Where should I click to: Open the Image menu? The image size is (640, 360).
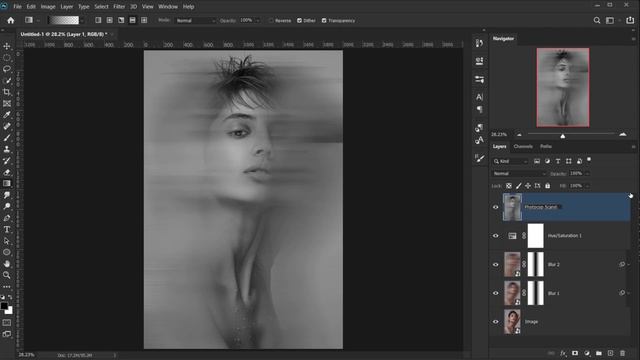48,7
